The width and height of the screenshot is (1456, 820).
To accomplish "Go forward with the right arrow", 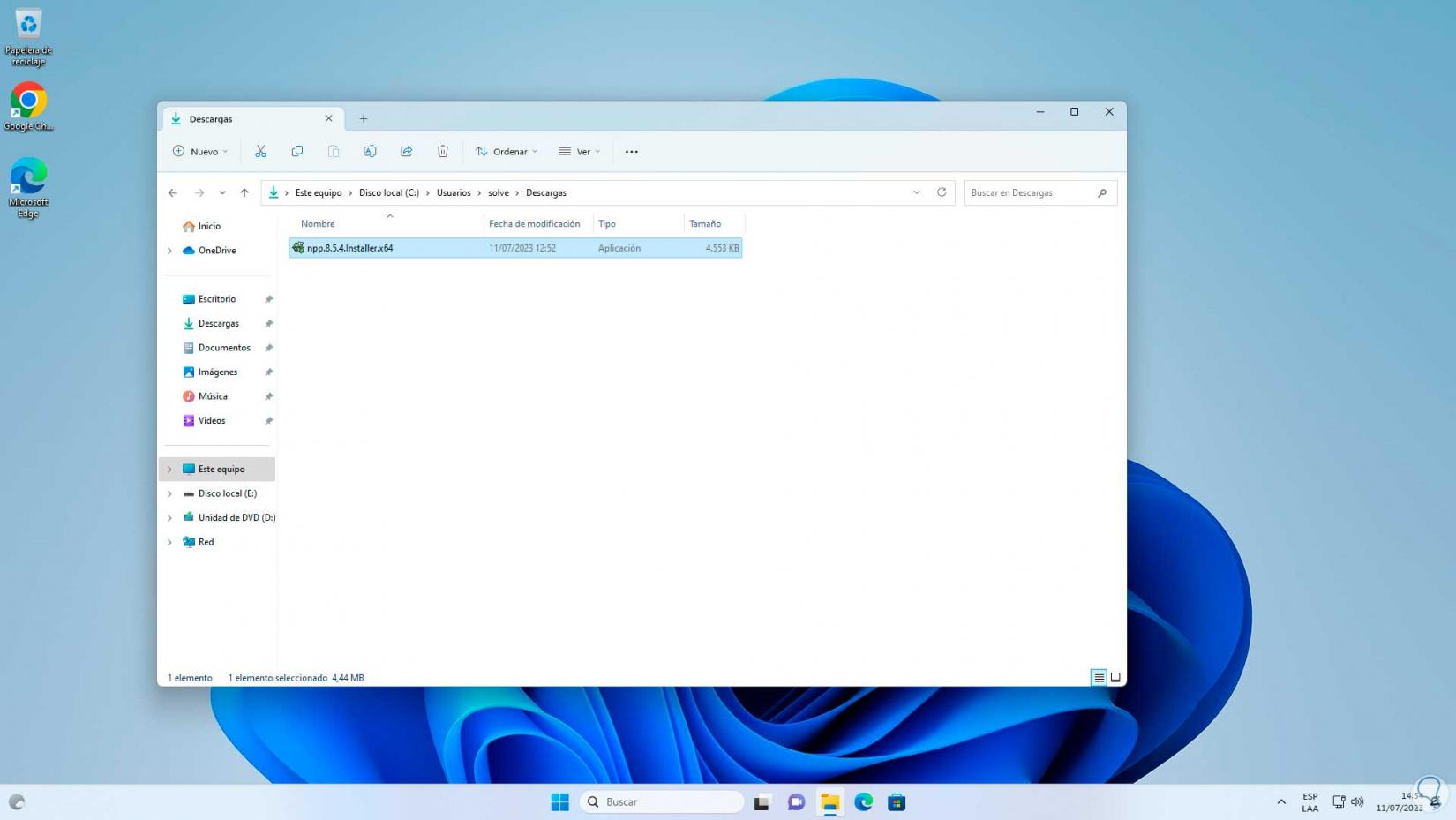I will coord(199,192).
